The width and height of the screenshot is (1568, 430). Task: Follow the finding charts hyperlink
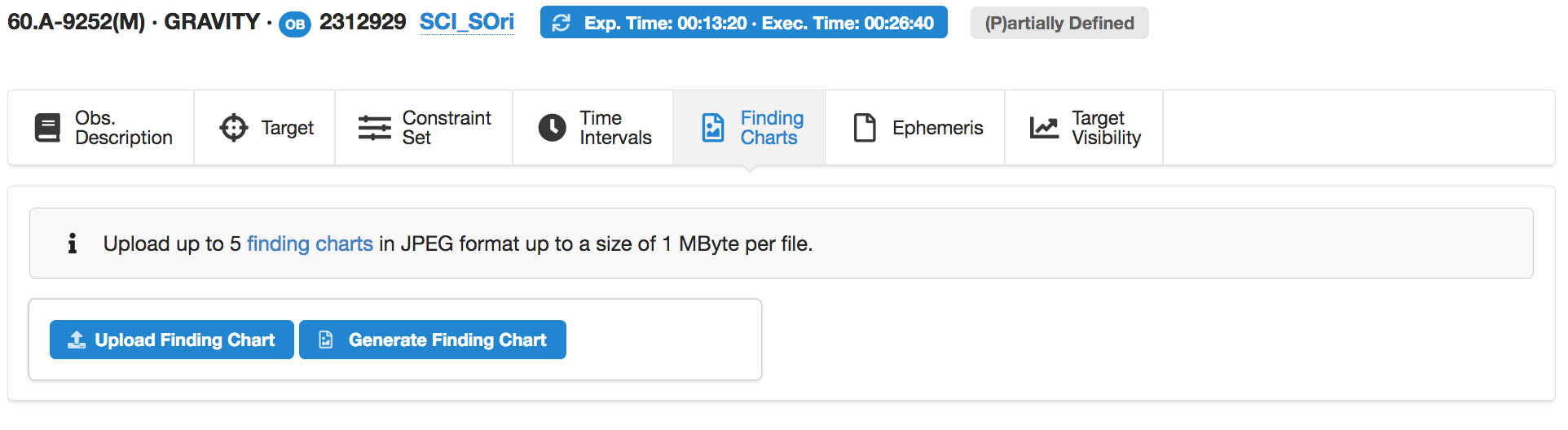(310, 244)
